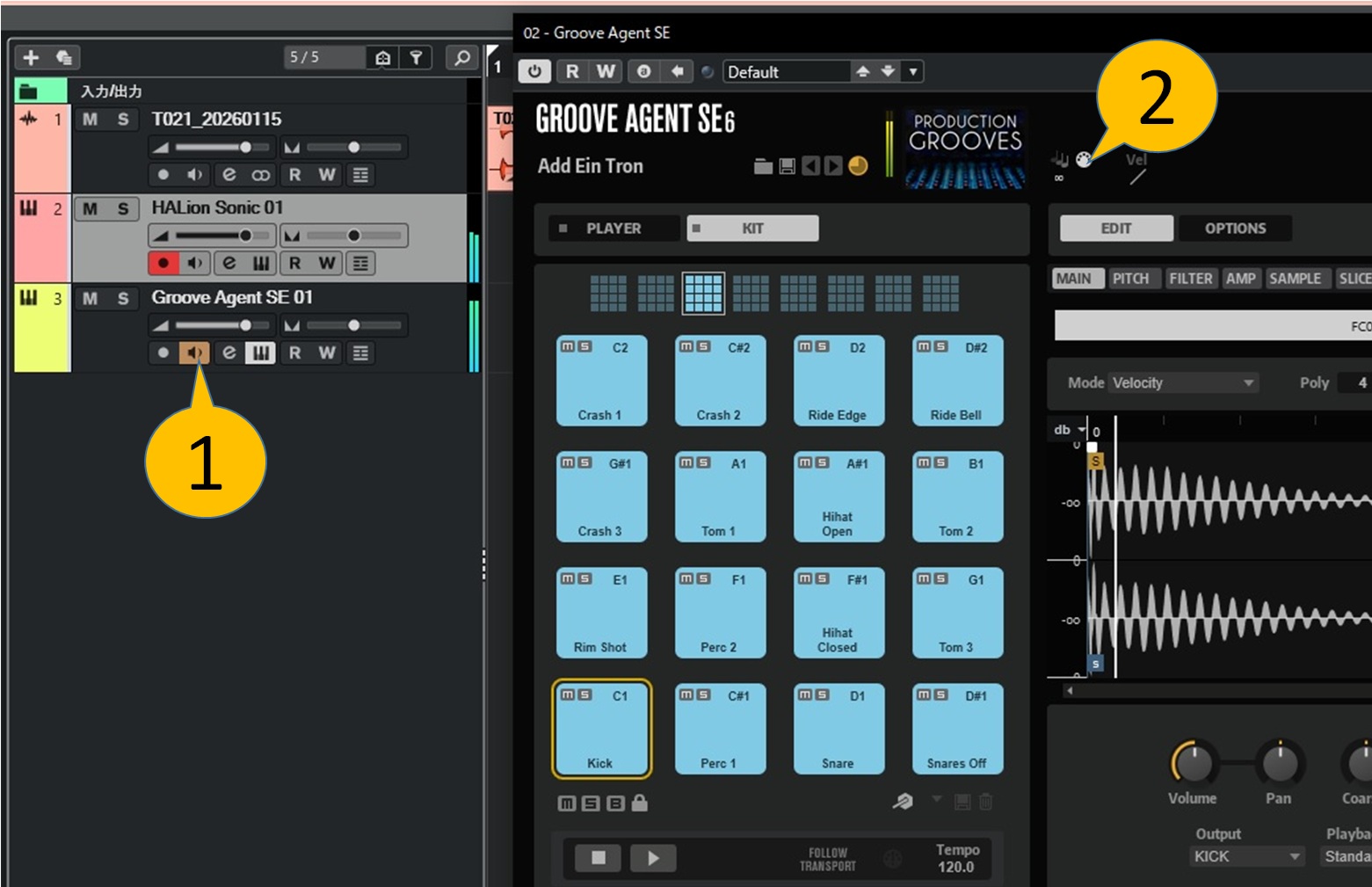Mute the T021_20260115 audio track
This screenshot has height=887, width=1372.
coord(90,120)
